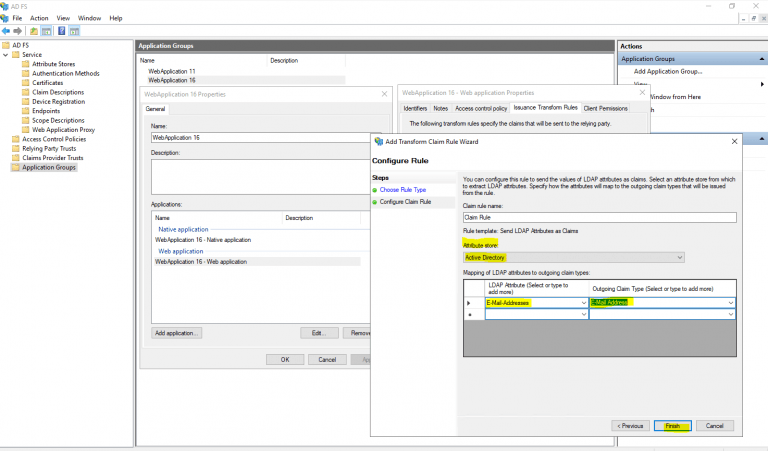
Task: Open the Action menu
Action: coord(39,18)
